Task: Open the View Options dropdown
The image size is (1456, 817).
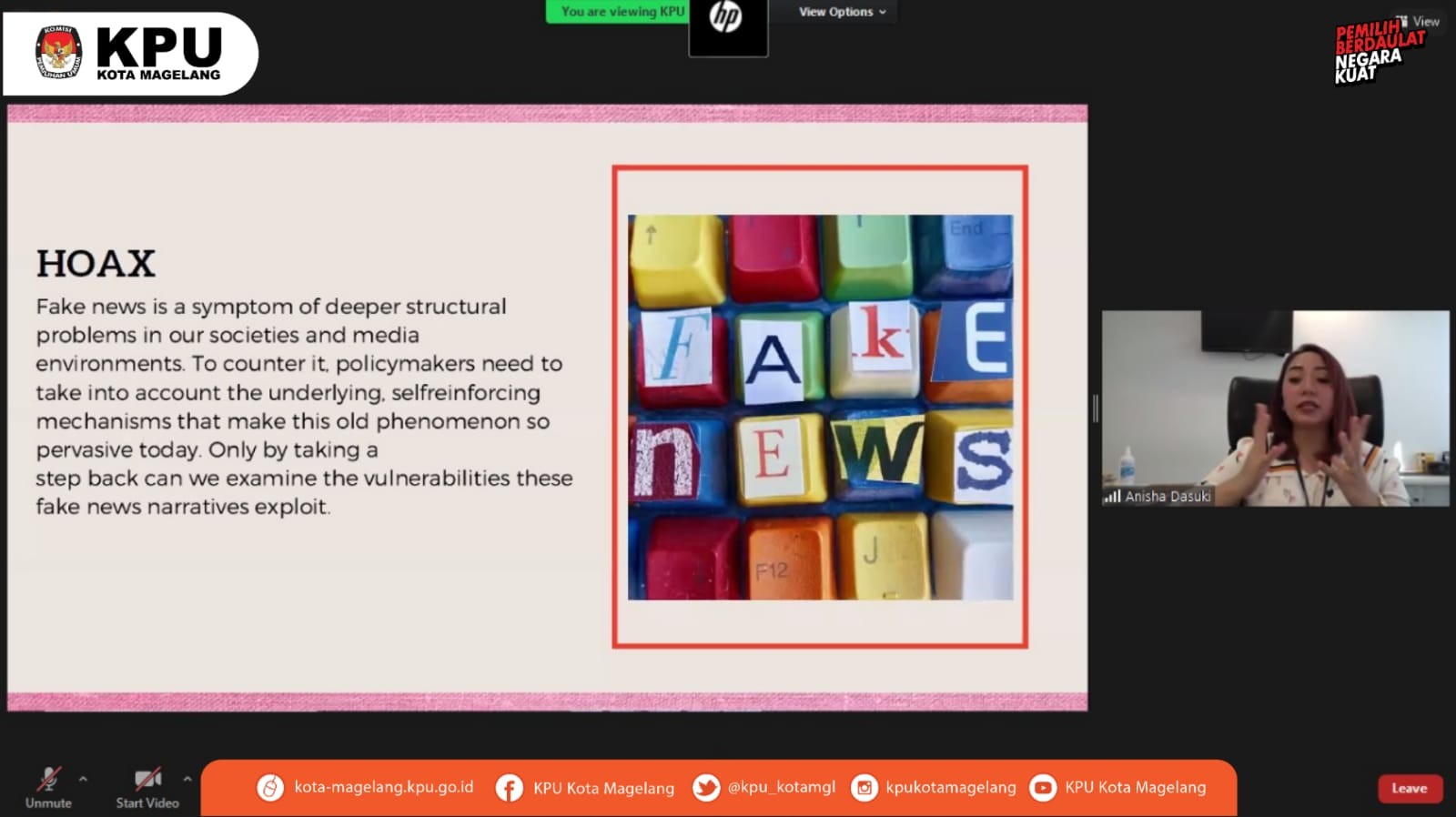Action: click(x=842, y=12)
